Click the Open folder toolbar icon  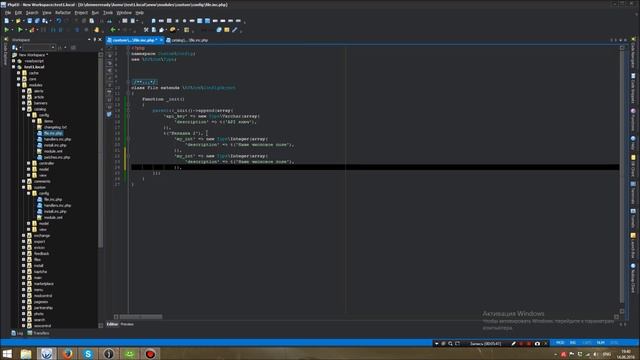coord(18,21)
